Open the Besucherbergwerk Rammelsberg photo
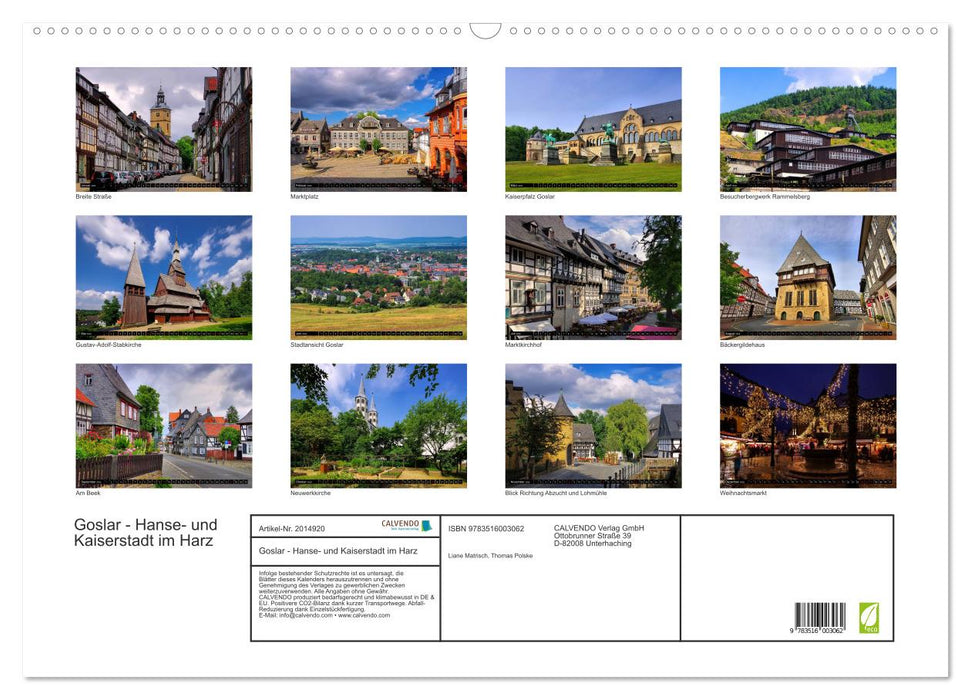The height and width of the screenshot is (700, 971). point(807,128)
